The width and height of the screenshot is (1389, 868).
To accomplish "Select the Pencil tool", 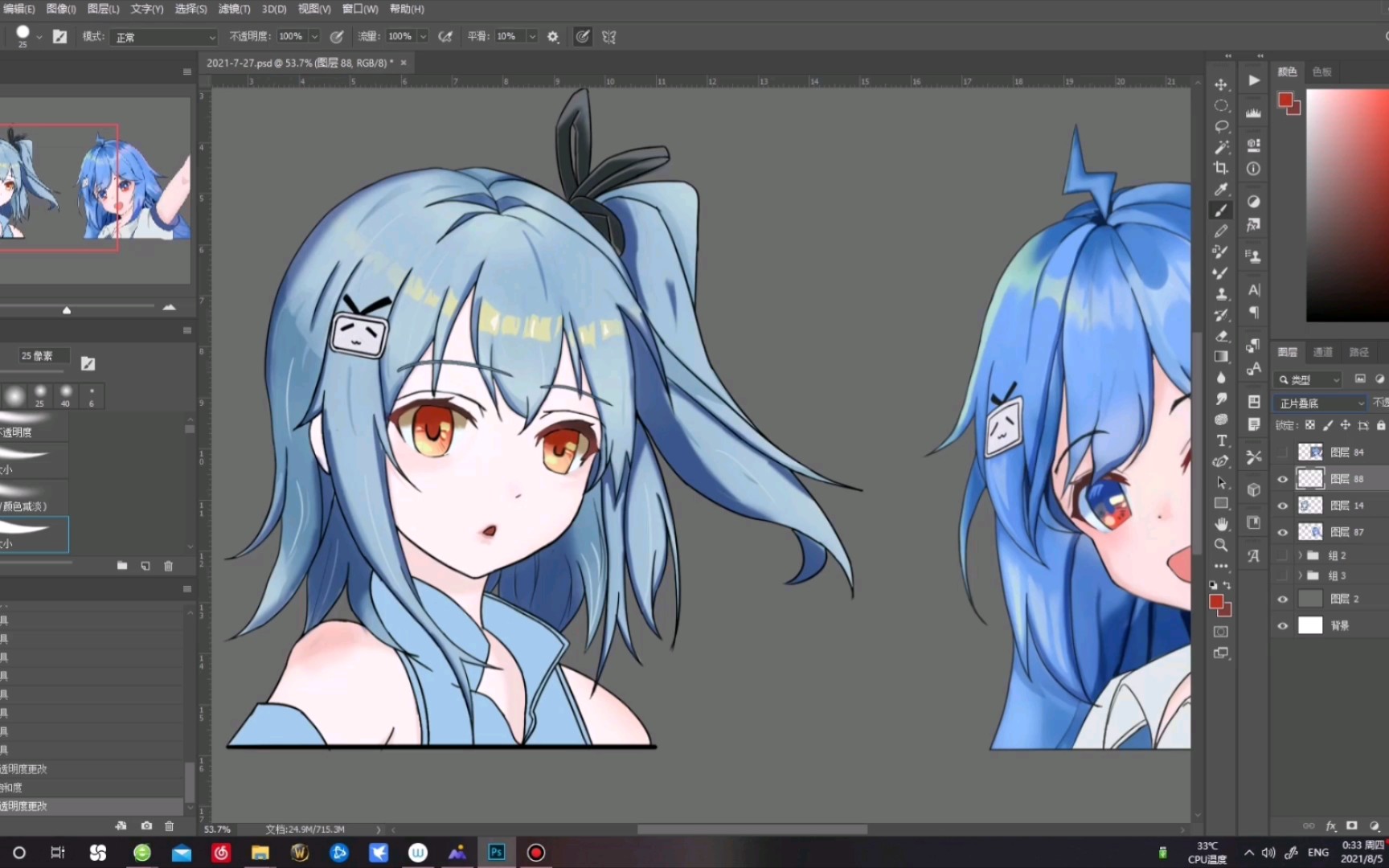I will point(1221,231).
